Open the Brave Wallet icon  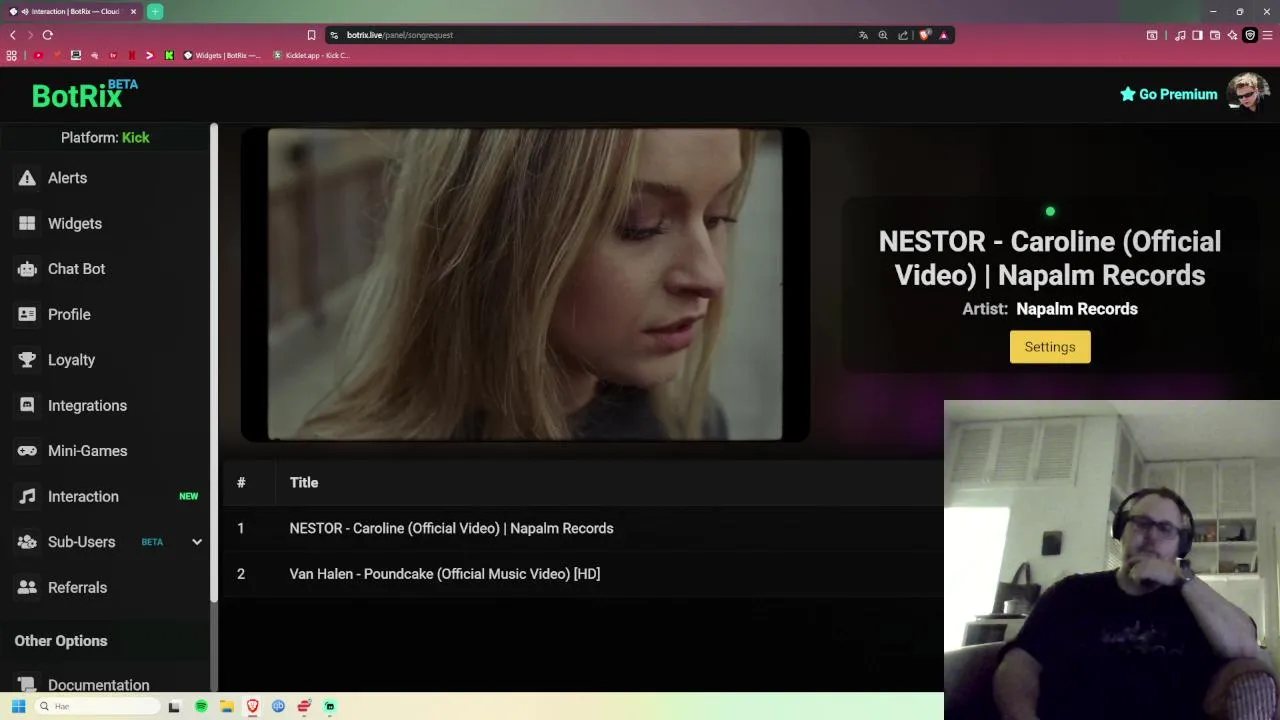(x=1215, y=35)
